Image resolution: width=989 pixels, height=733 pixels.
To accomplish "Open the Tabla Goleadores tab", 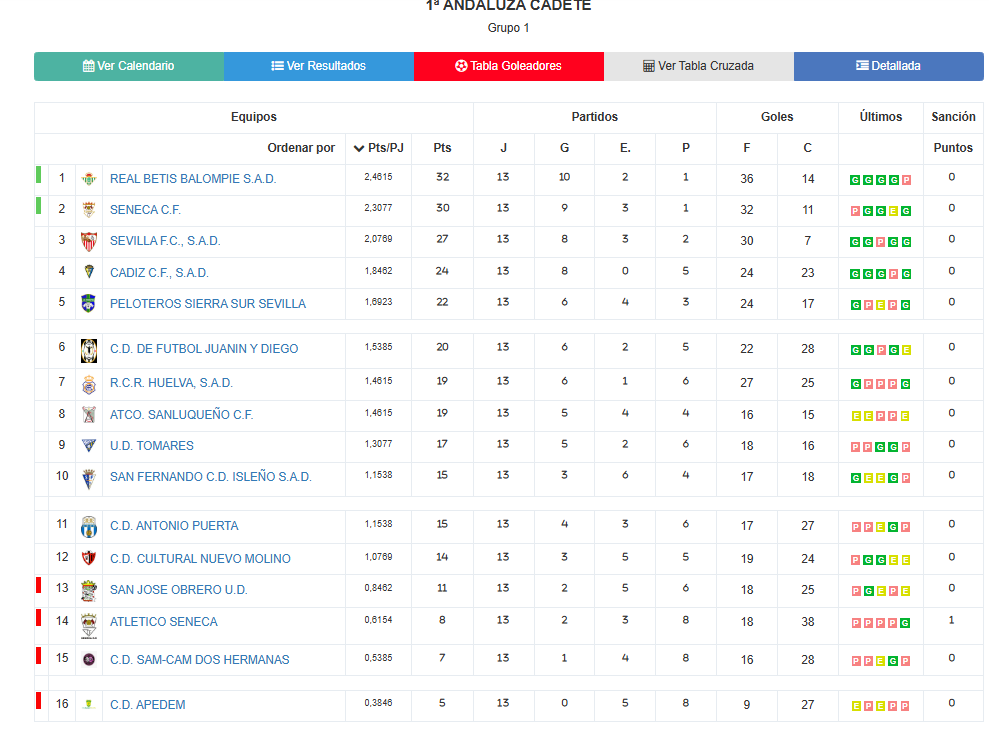I will click(x=508, y=66).
